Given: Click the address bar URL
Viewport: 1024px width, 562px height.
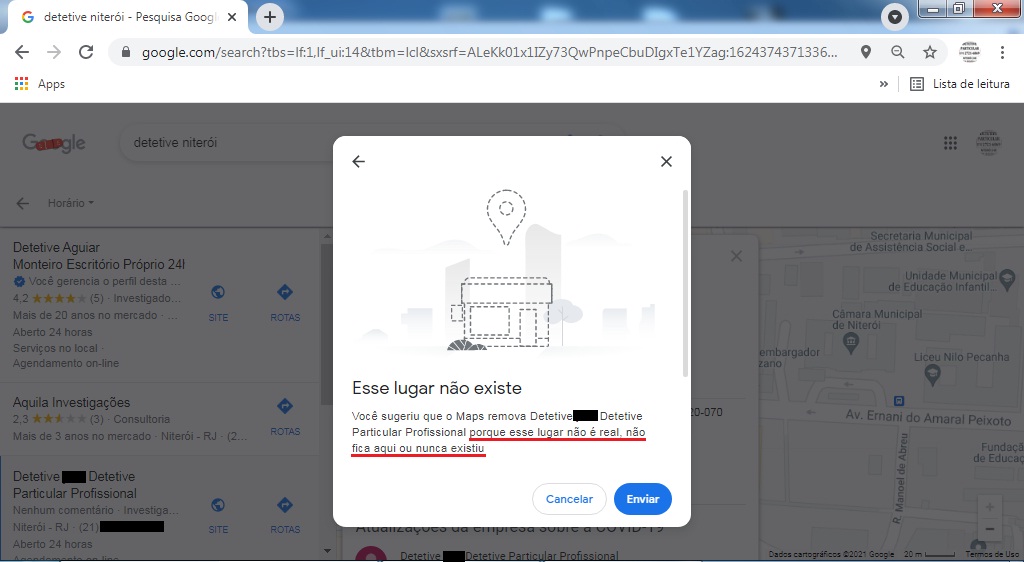Looking at the screenshot, I should coord(489,52).
